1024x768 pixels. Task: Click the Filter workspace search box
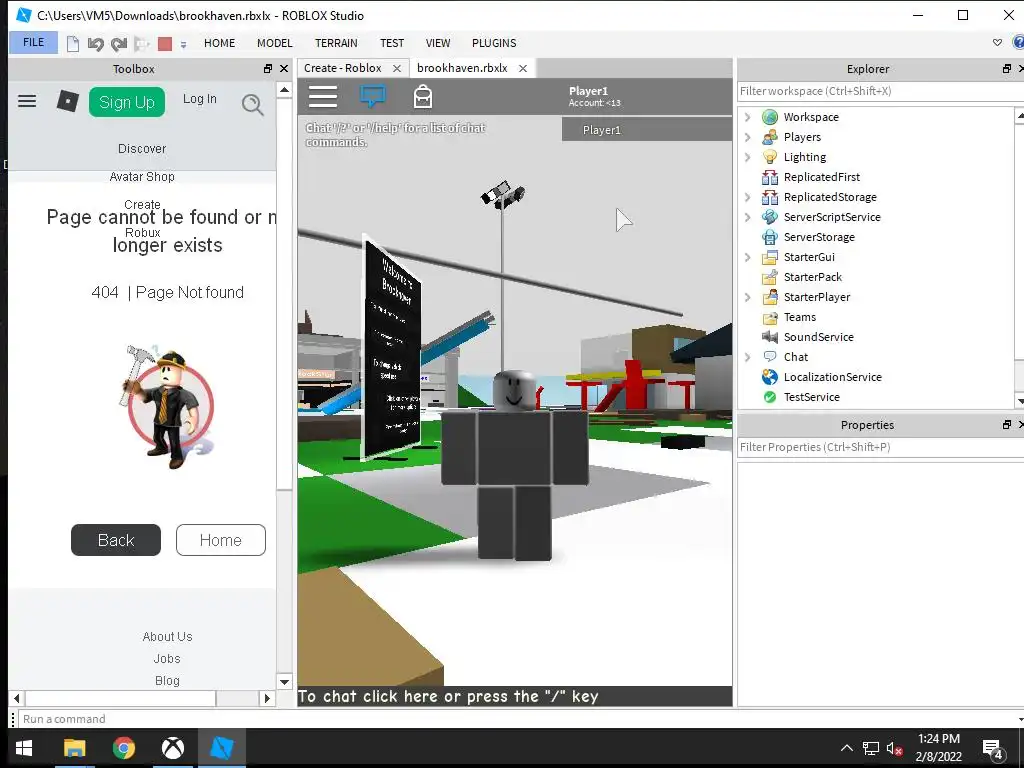tap(880, 91)
